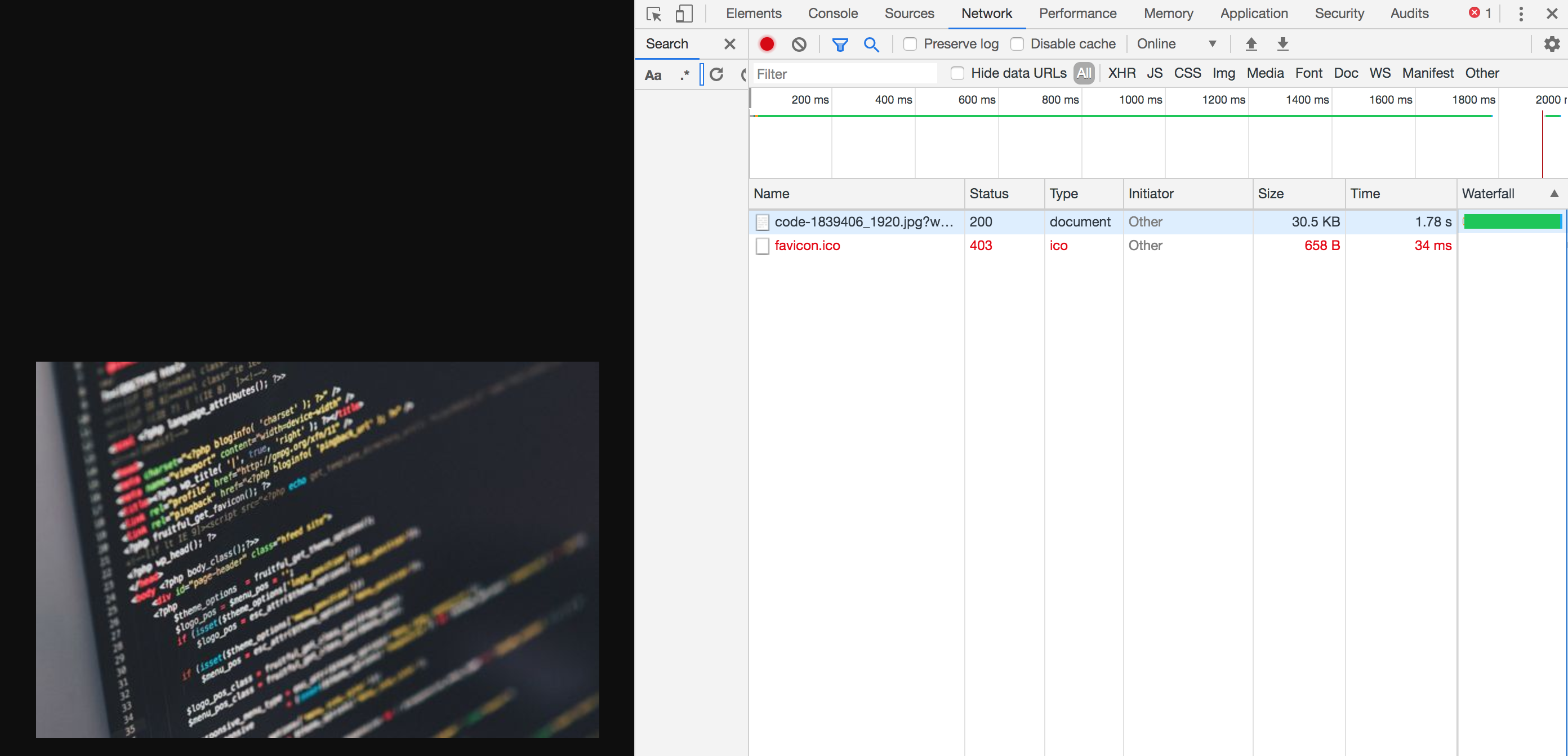Enable the Disable cache checkbox
Screen dimensions: 1568x756
pos(1017,44)
